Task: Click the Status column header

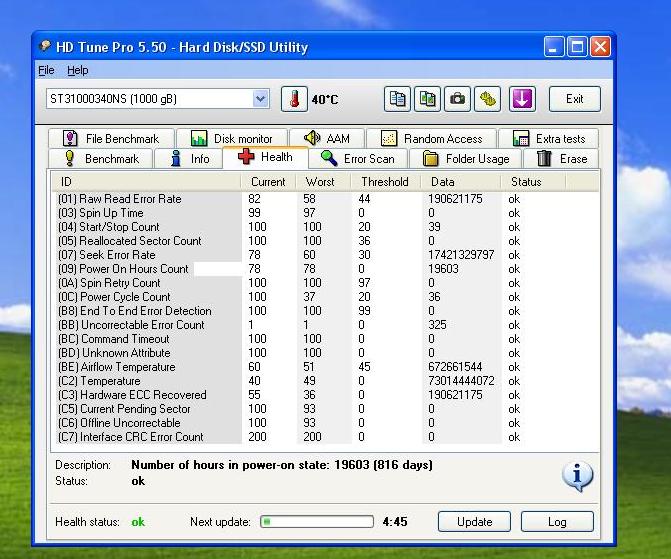Action: click(x=533, y=182)
